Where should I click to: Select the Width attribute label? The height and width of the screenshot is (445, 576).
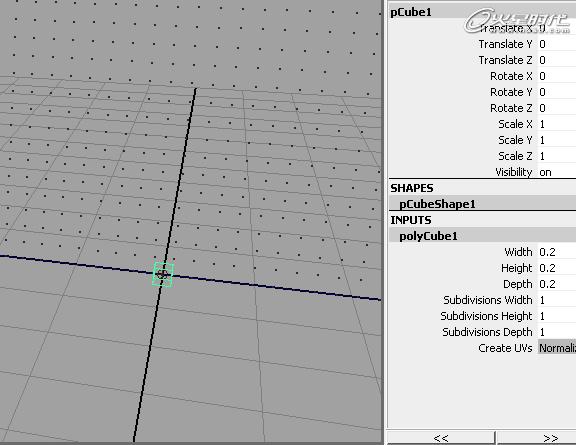point(518,252)
